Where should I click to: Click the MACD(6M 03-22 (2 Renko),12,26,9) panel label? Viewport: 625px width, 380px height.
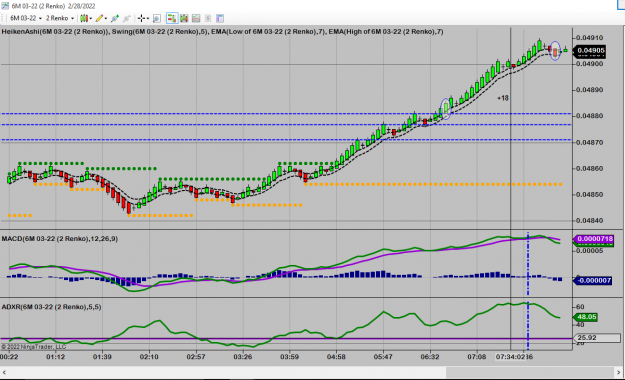[60, 239]
